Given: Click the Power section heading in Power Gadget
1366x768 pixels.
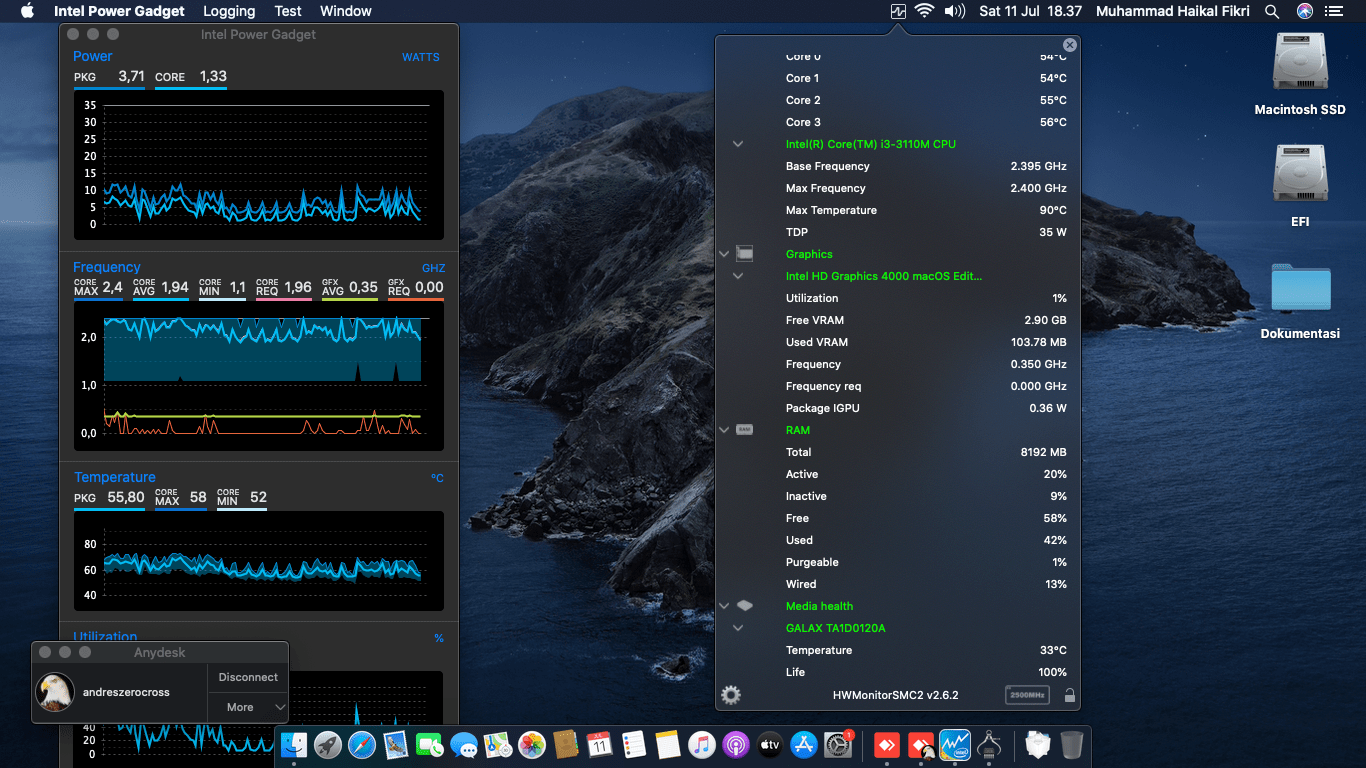Looking at the screenshot, I should 93,56.
